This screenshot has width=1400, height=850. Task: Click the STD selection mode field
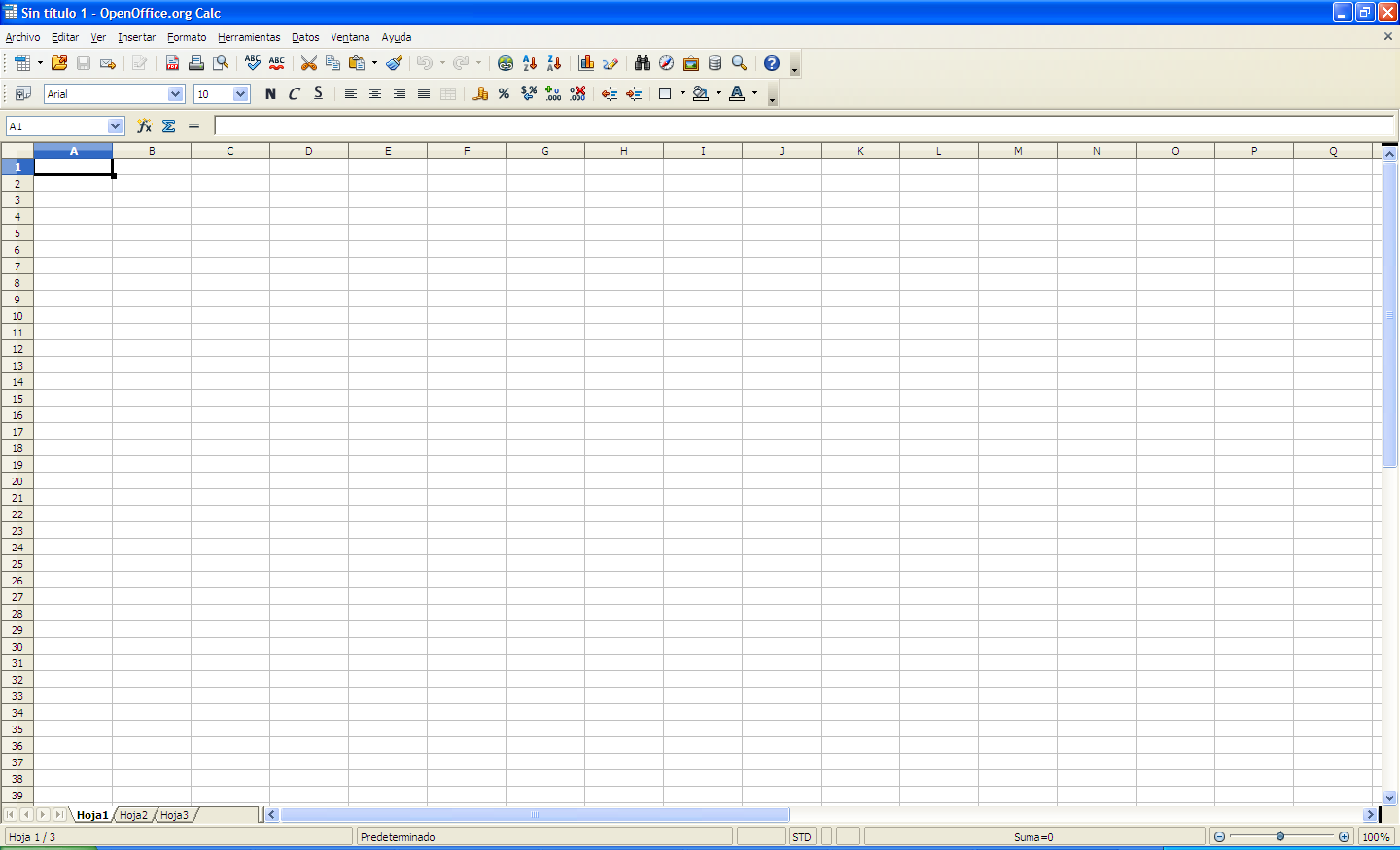tap(802, 836)
